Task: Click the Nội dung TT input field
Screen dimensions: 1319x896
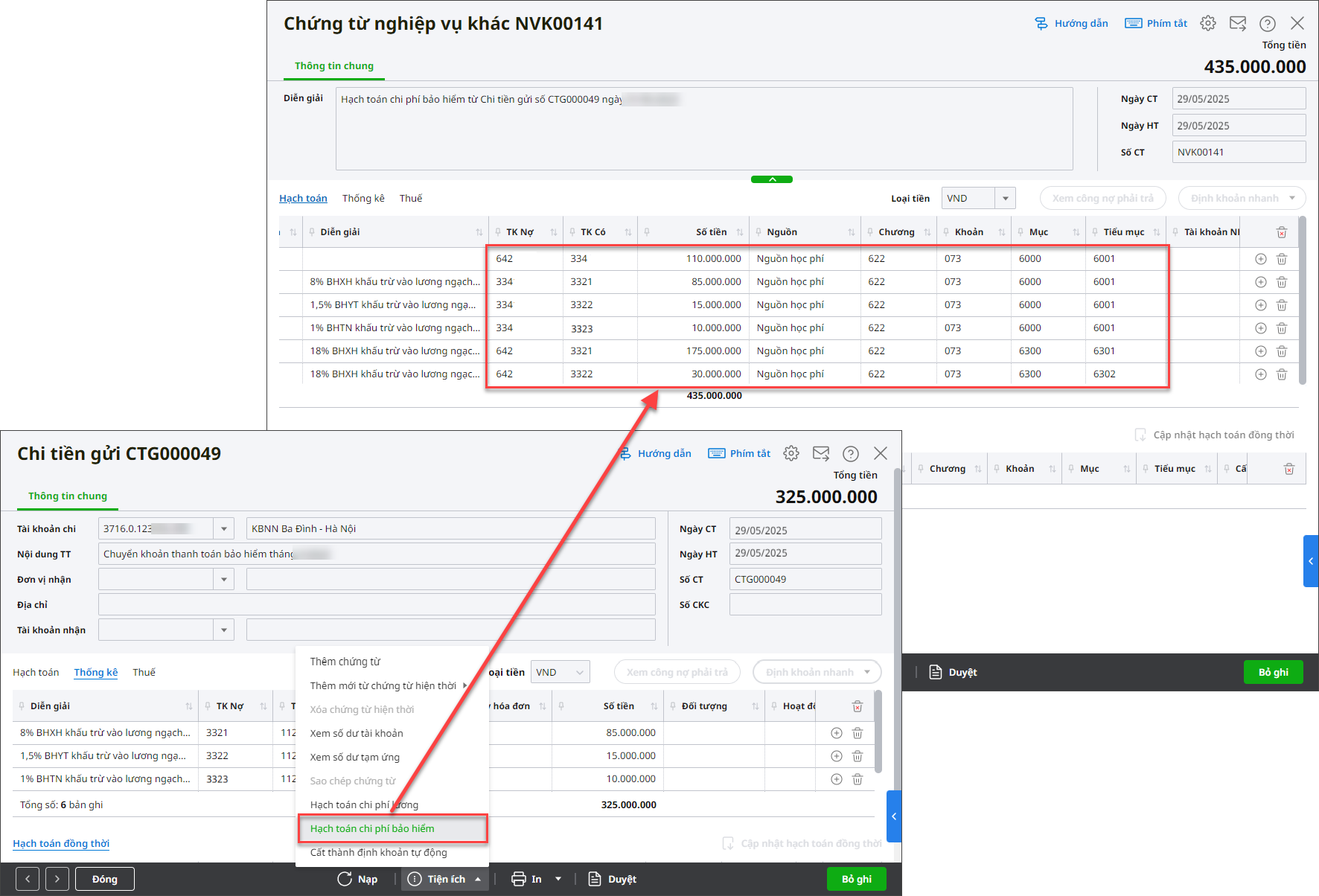Action: pyautogui.click(x=376, y=554)
